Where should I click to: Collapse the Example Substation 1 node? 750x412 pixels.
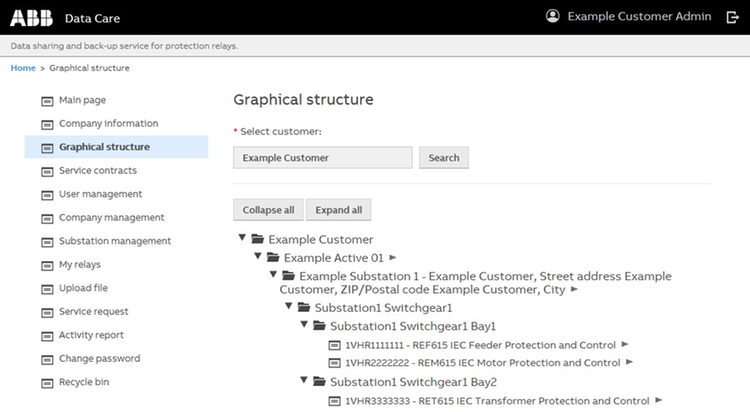pos(273,274)
